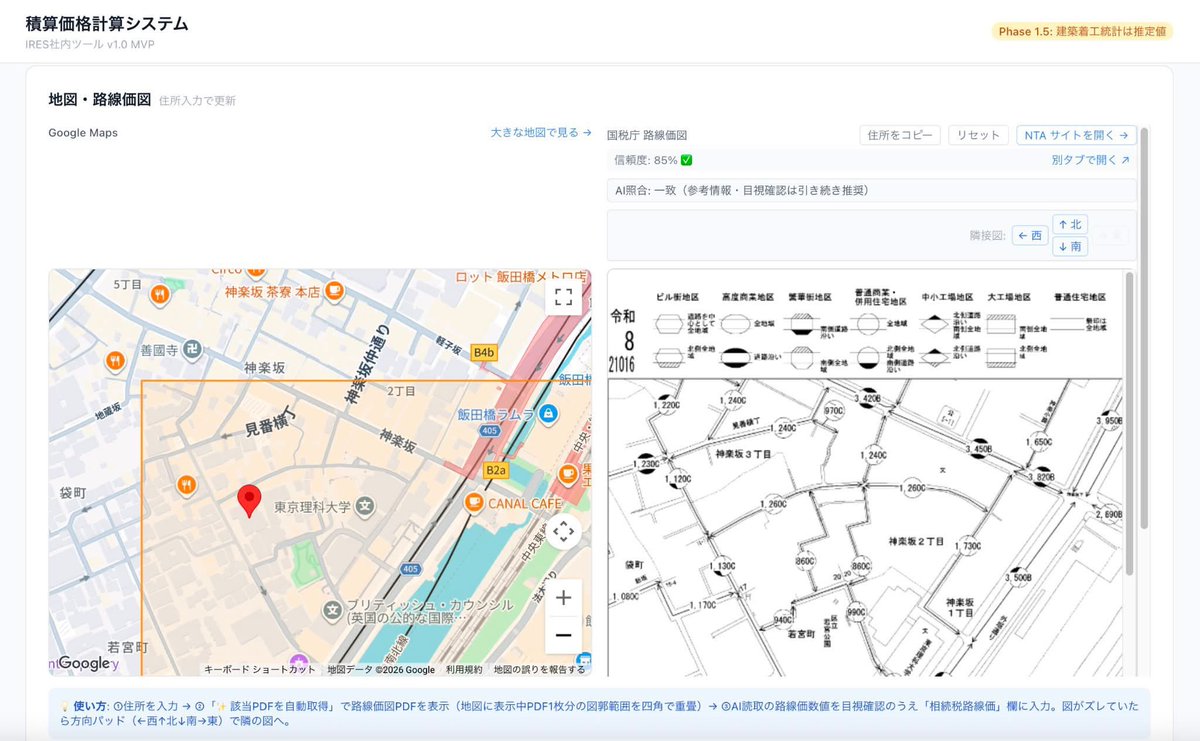
Task: Click the リセット button
Action: [978, 135]
